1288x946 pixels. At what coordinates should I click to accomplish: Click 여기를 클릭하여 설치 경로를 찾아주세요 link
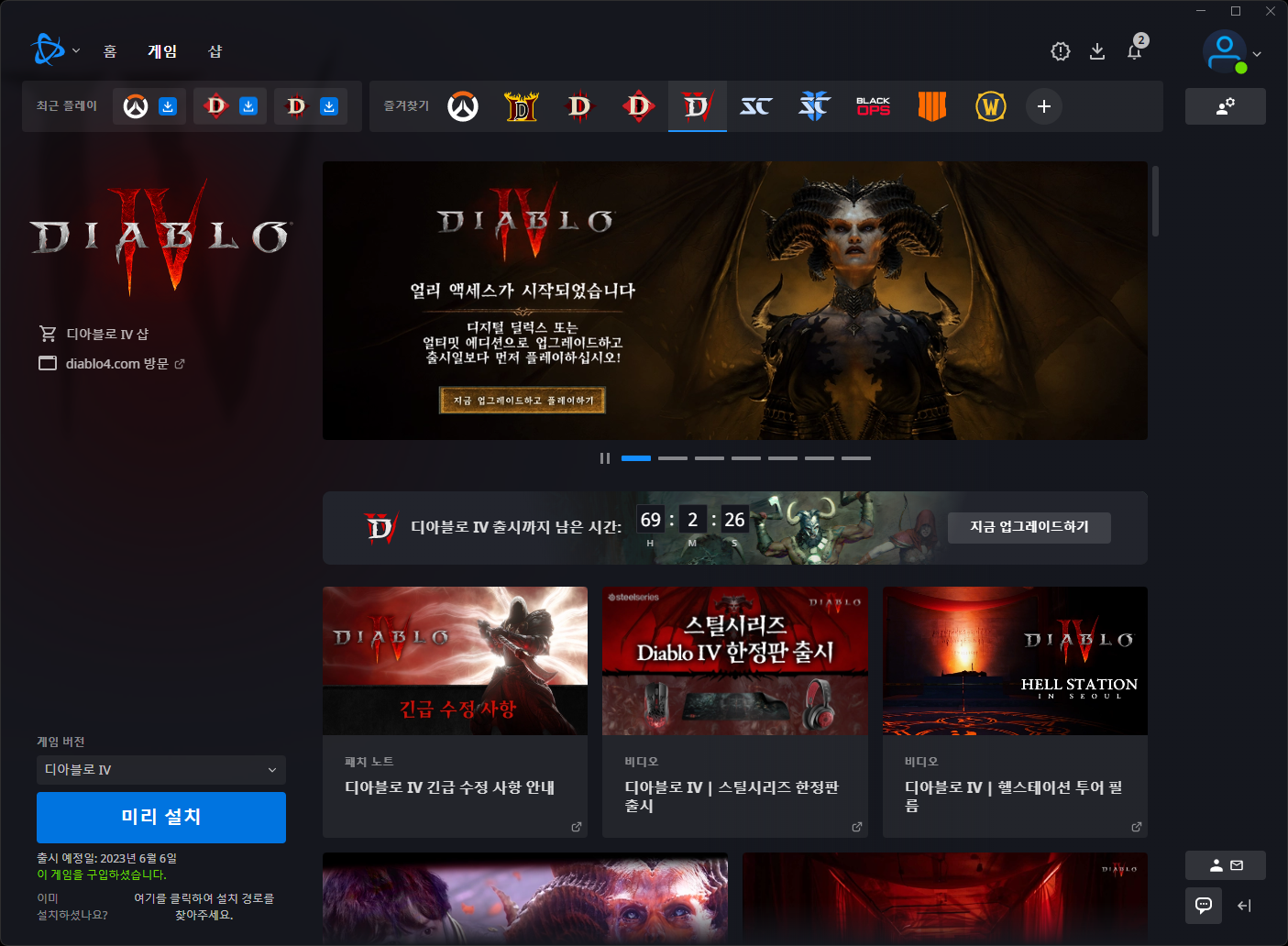coord(204,907)
